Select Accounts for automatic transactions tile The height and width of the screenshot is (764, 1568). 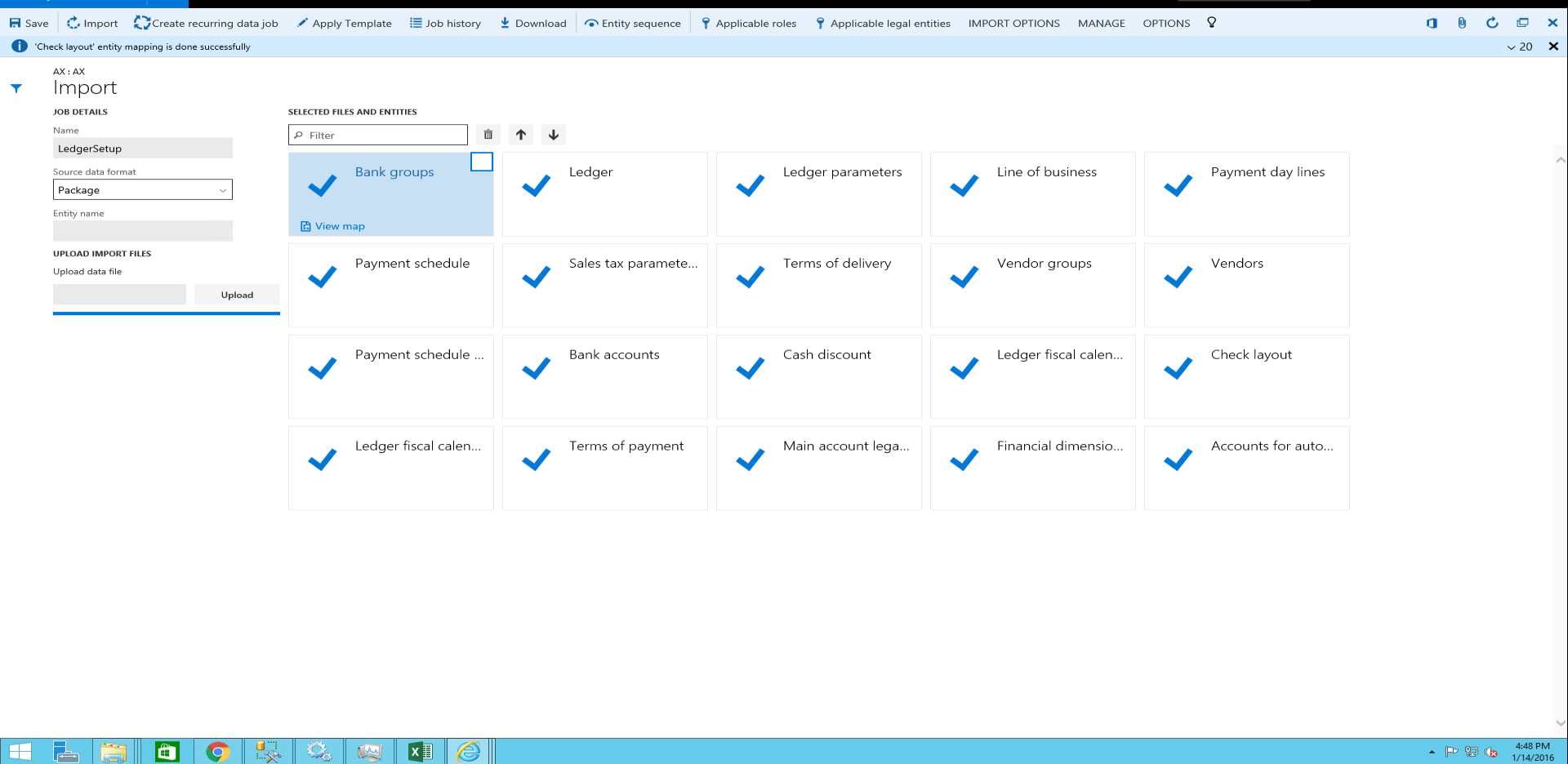point(1247,469)
